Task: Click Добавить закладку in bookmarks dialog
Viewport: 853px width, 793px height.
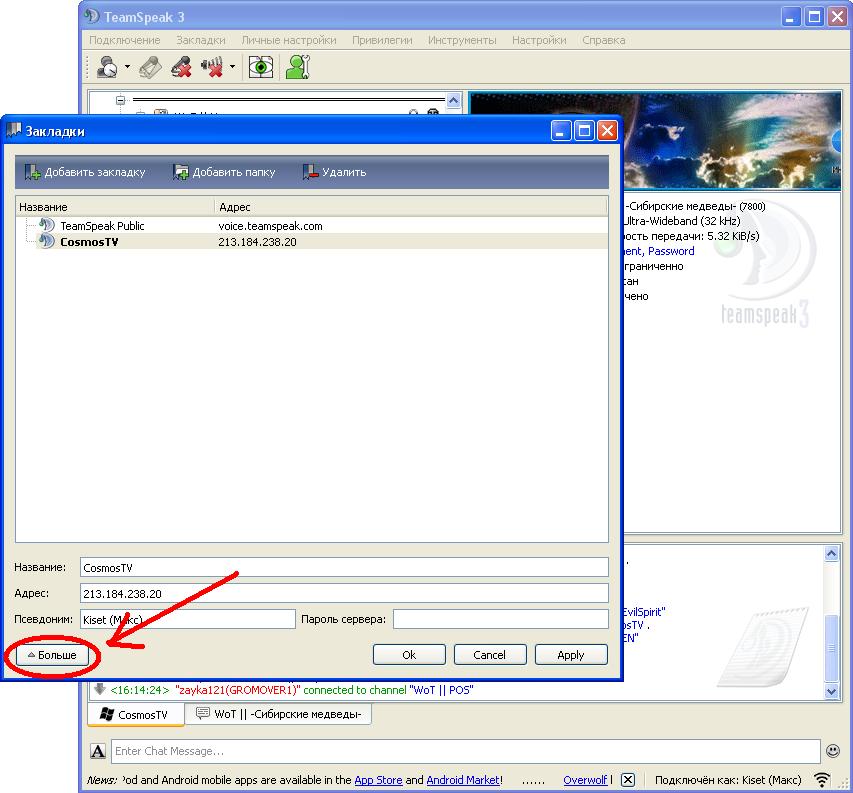Action: (x=85, y=172)
